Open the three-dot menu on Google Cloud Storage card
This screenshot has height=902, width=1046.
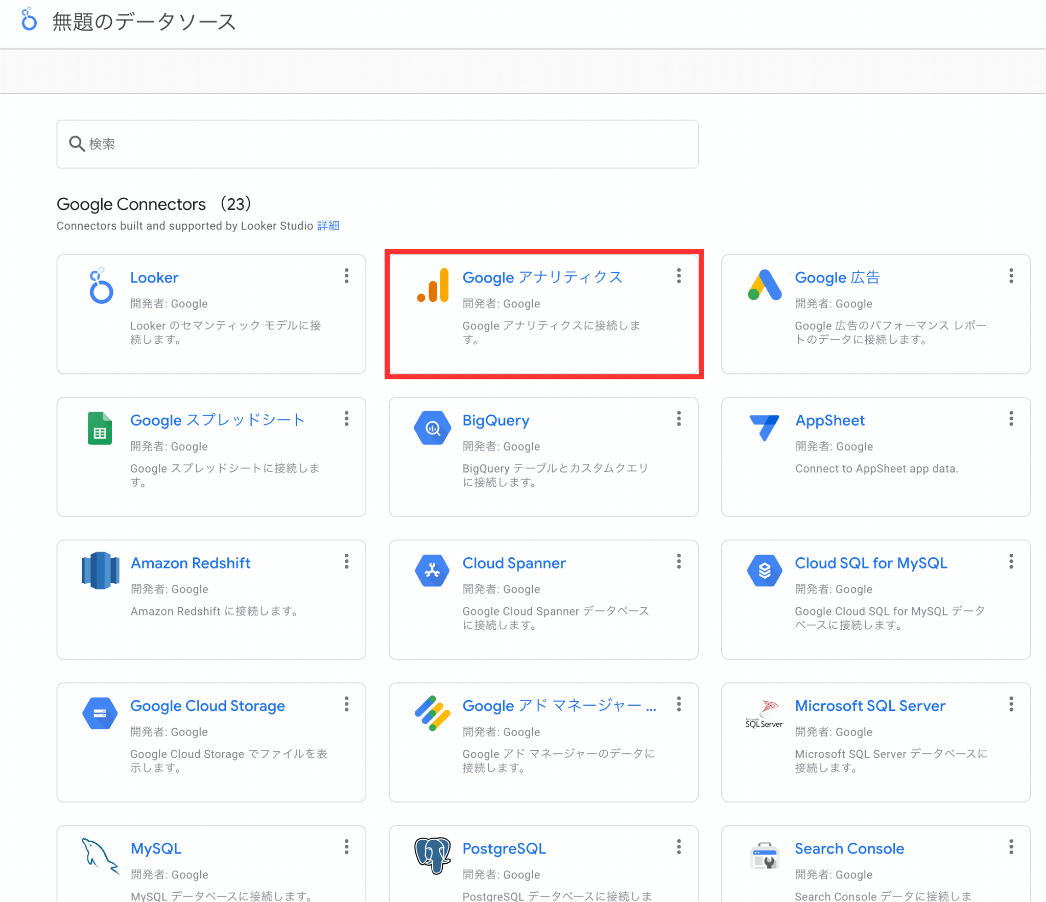click(x=346, y=705)
